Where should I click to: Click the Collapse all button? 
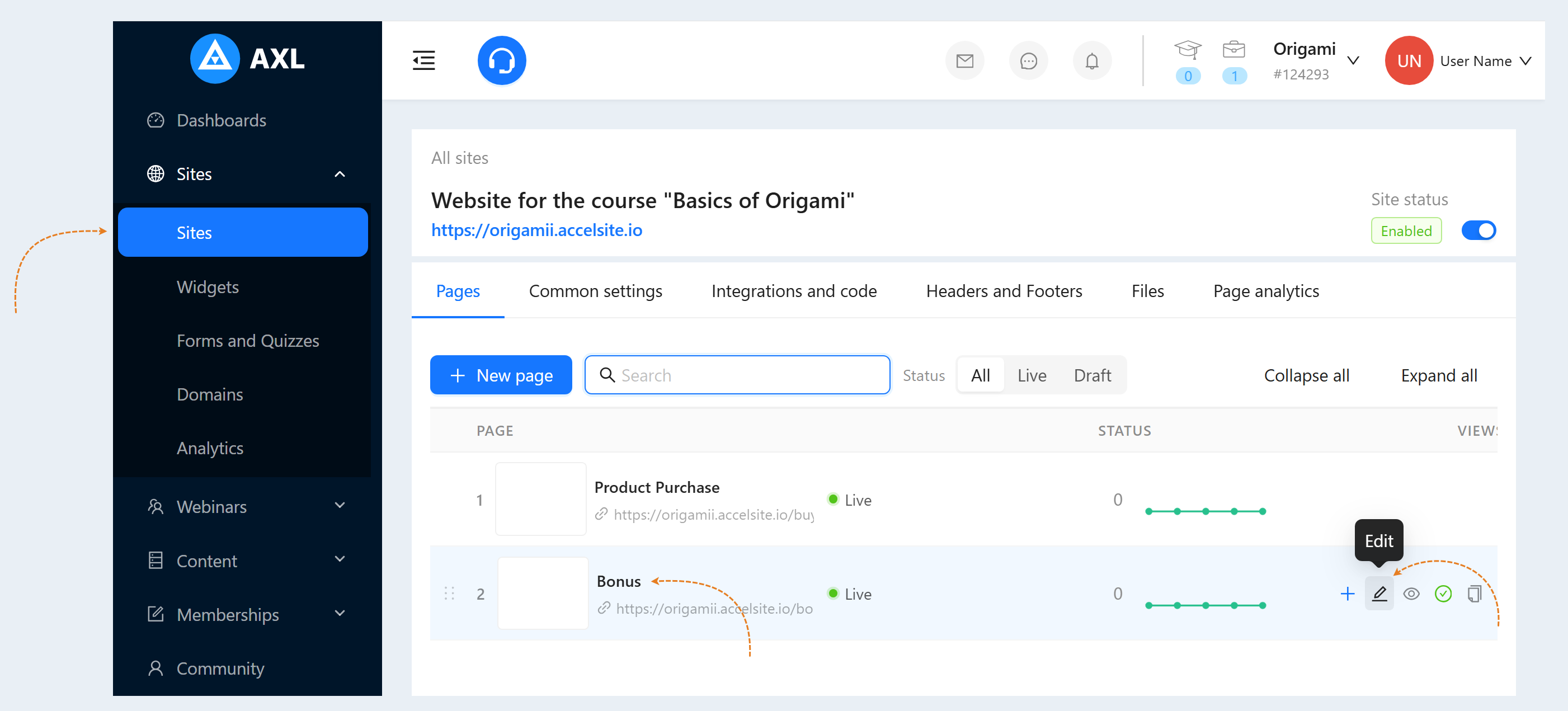(x=1306, y=375)
